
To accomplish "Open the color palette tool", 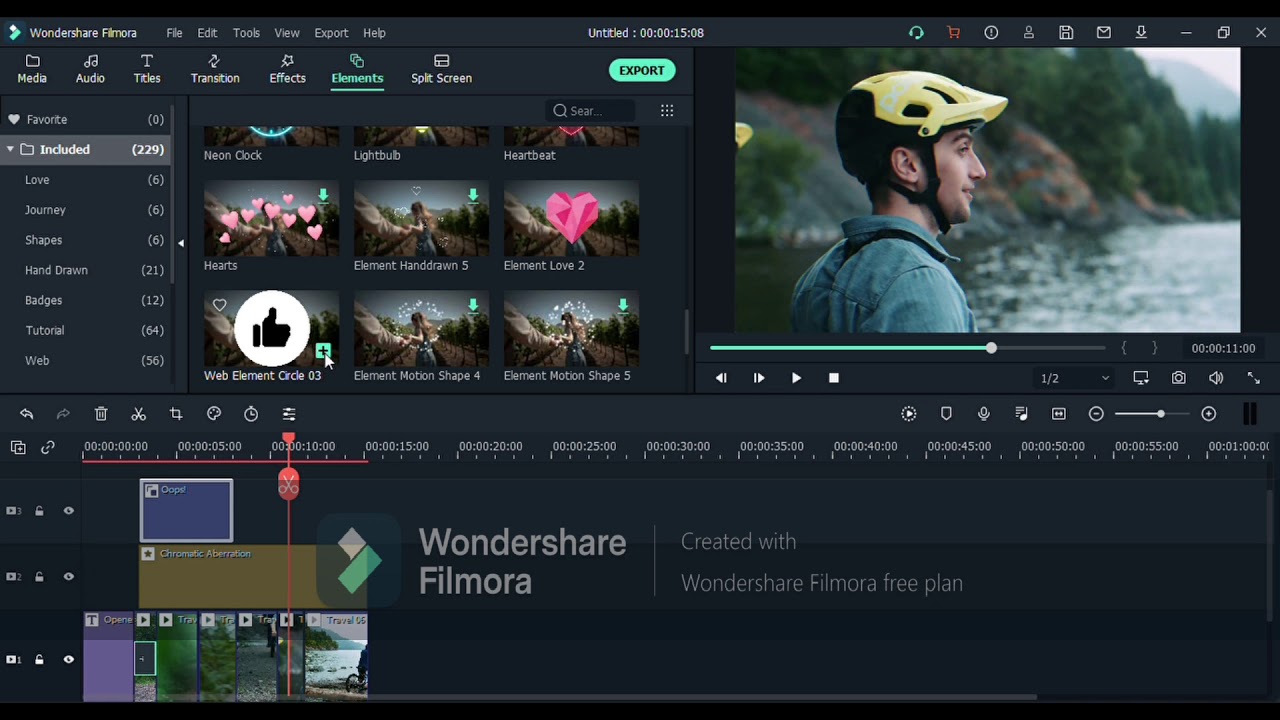I will coord(214,414).
